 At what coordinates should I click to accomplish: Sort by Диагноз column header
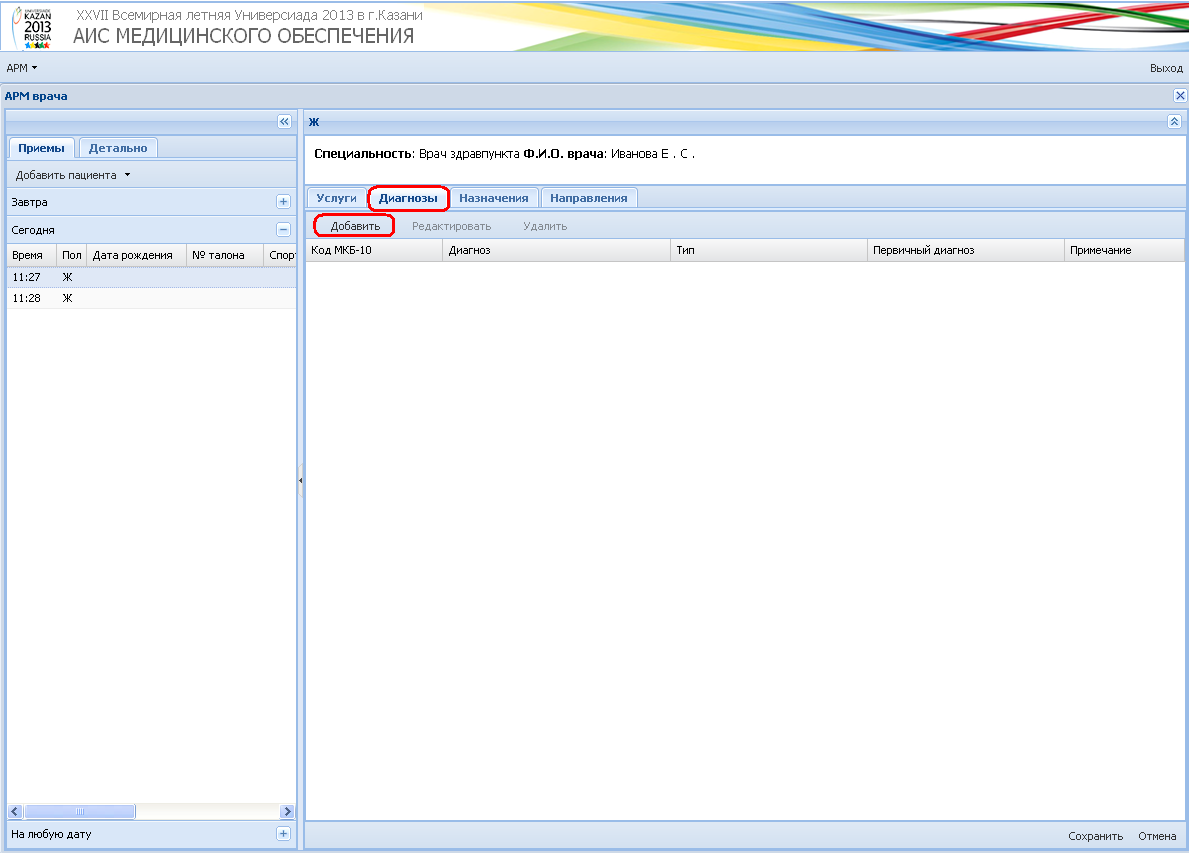[557, 250]
